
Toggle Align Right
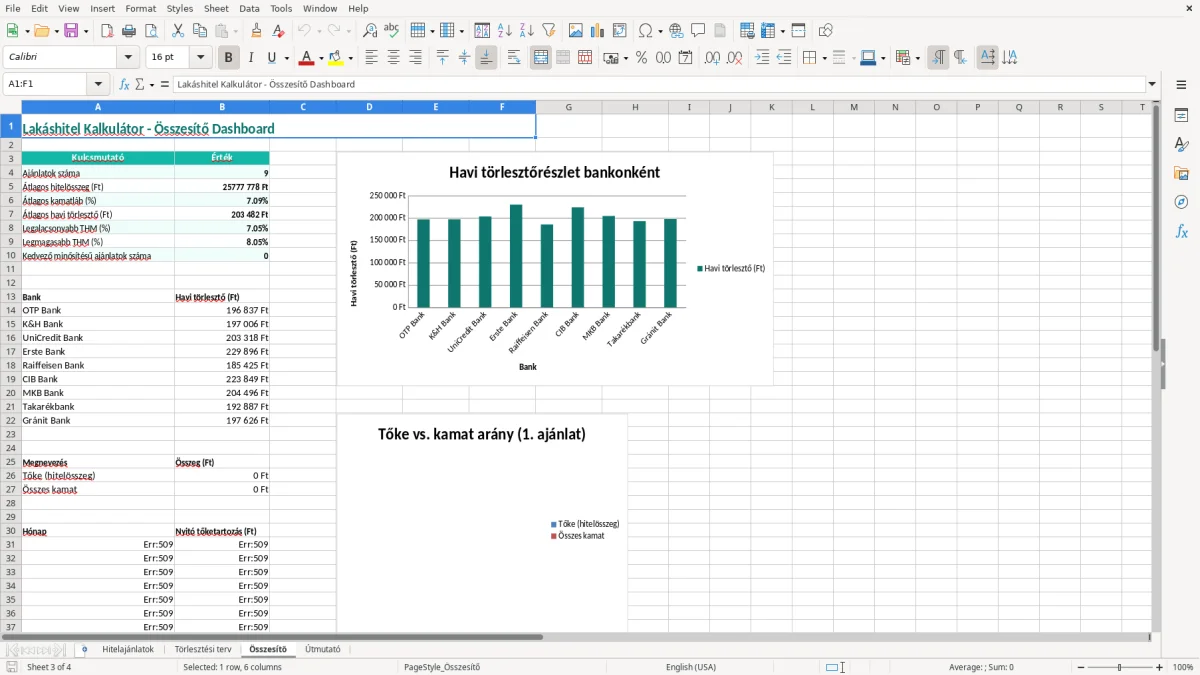coord(415,58)
